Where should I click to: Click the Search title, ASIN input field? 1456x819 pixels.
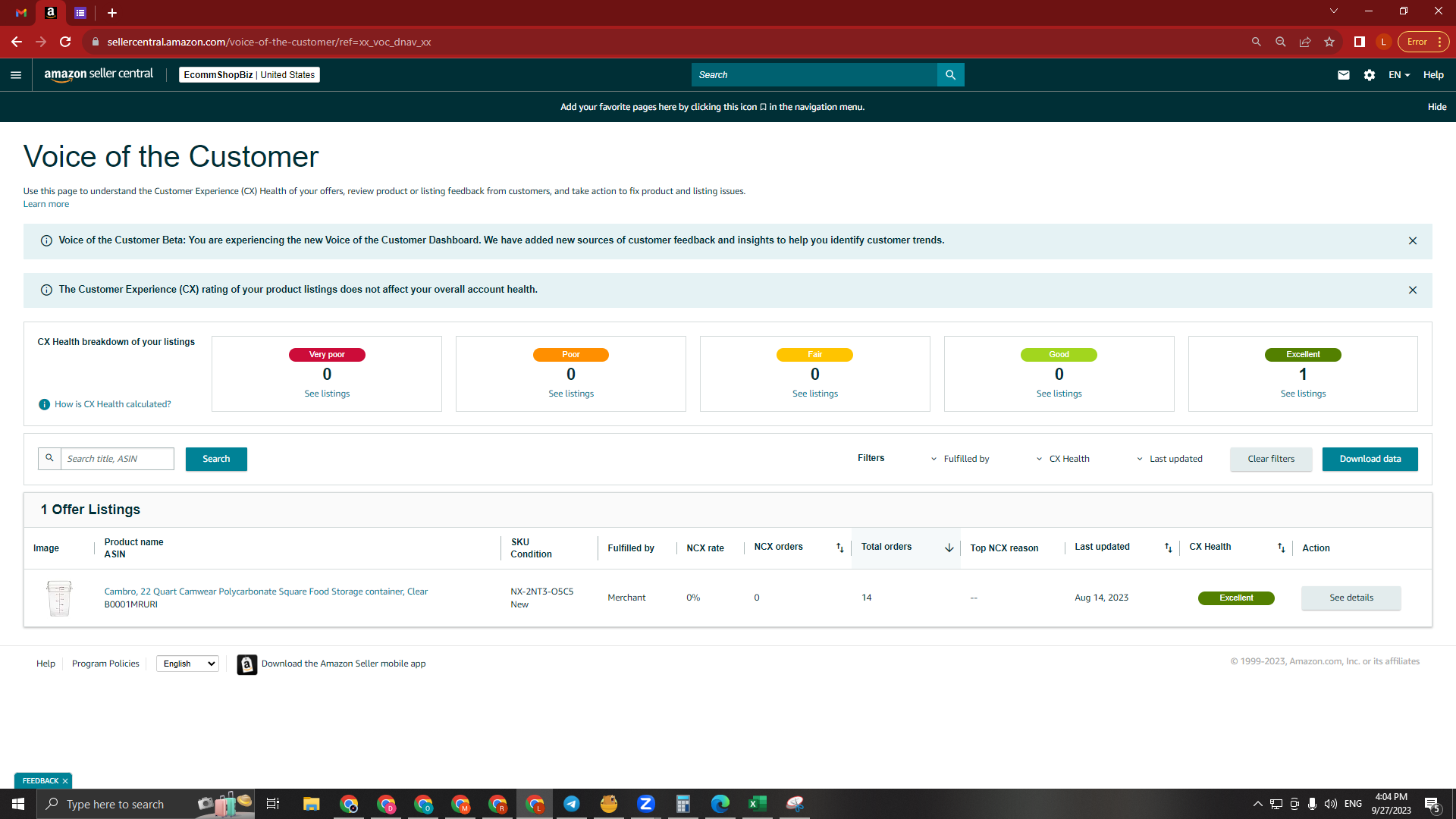pos(118,459)
